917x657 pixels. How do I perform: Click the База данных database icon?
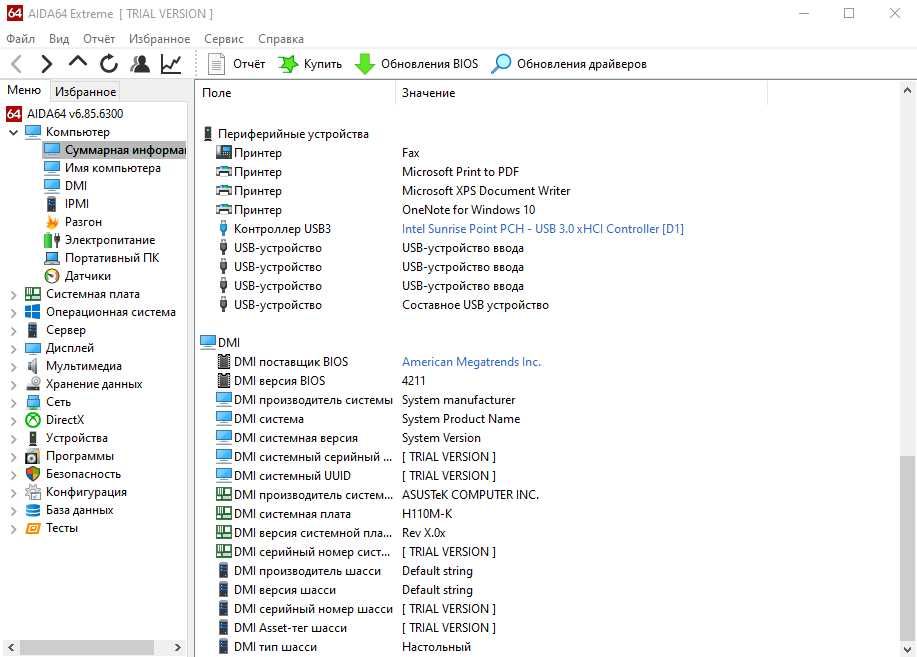click(33, 510)
